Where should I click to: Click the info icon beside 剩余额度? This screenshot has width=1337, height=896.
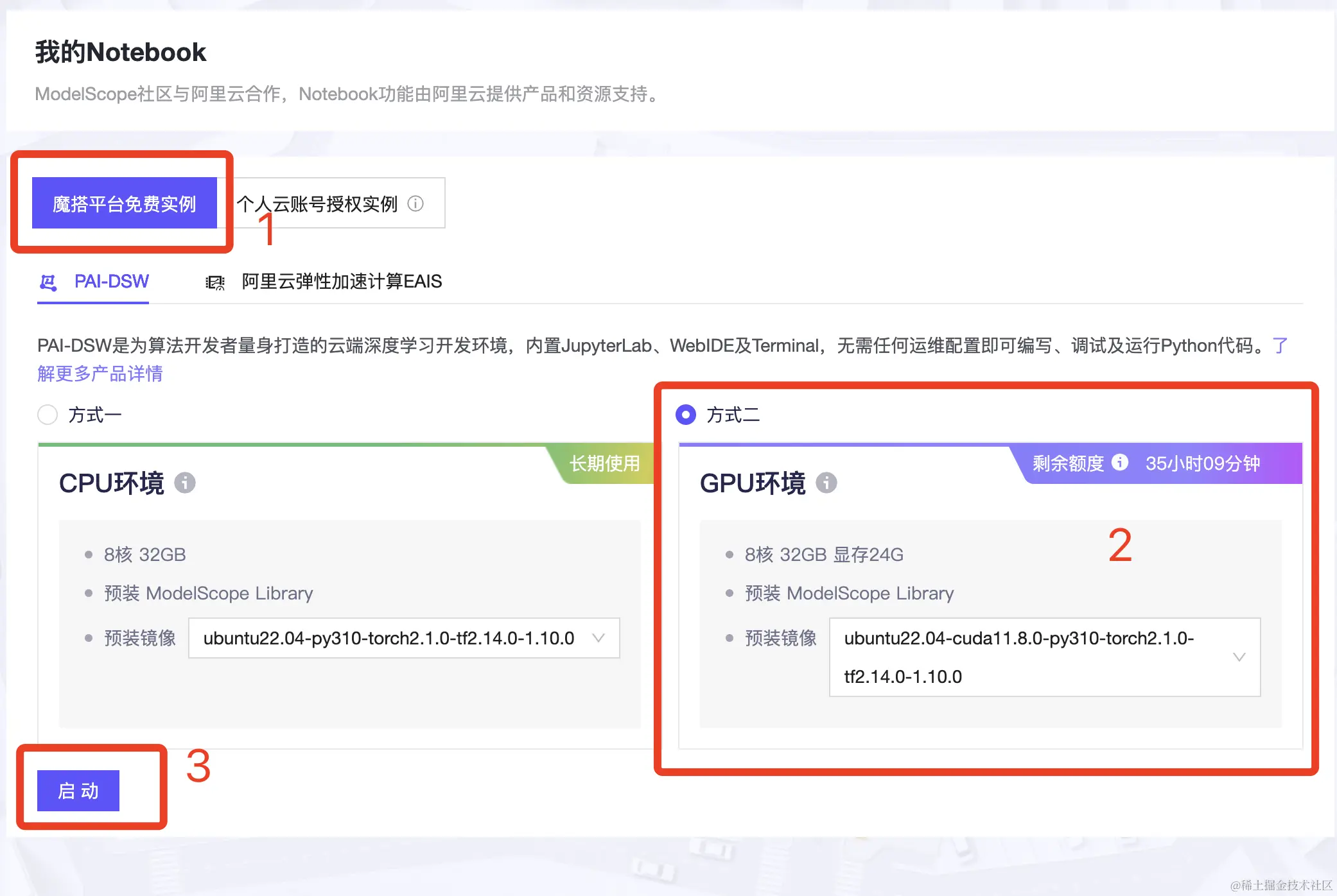pyautogui.click(x=1120, y=462)
